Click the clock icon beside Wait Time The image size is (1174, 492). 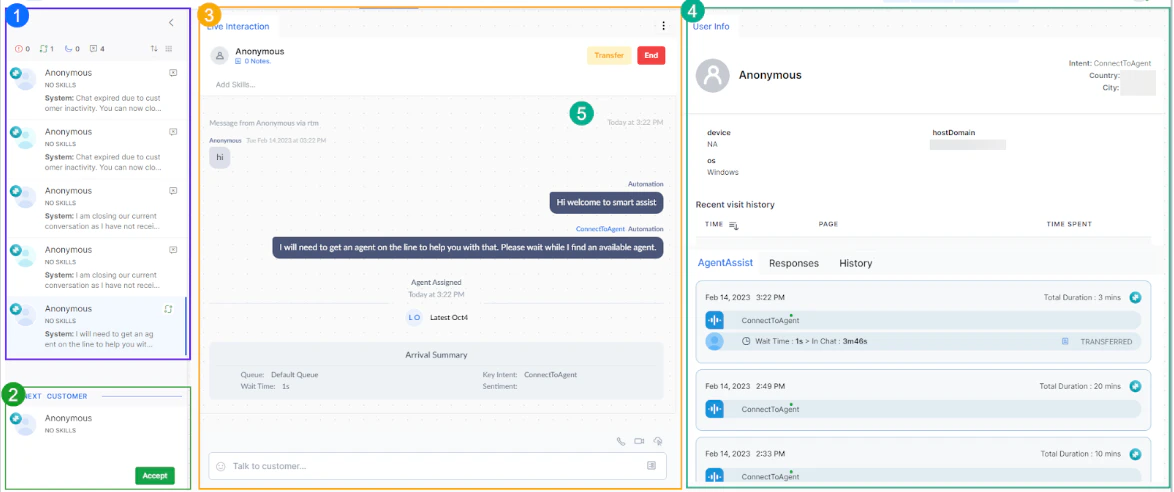click(746, 341)
